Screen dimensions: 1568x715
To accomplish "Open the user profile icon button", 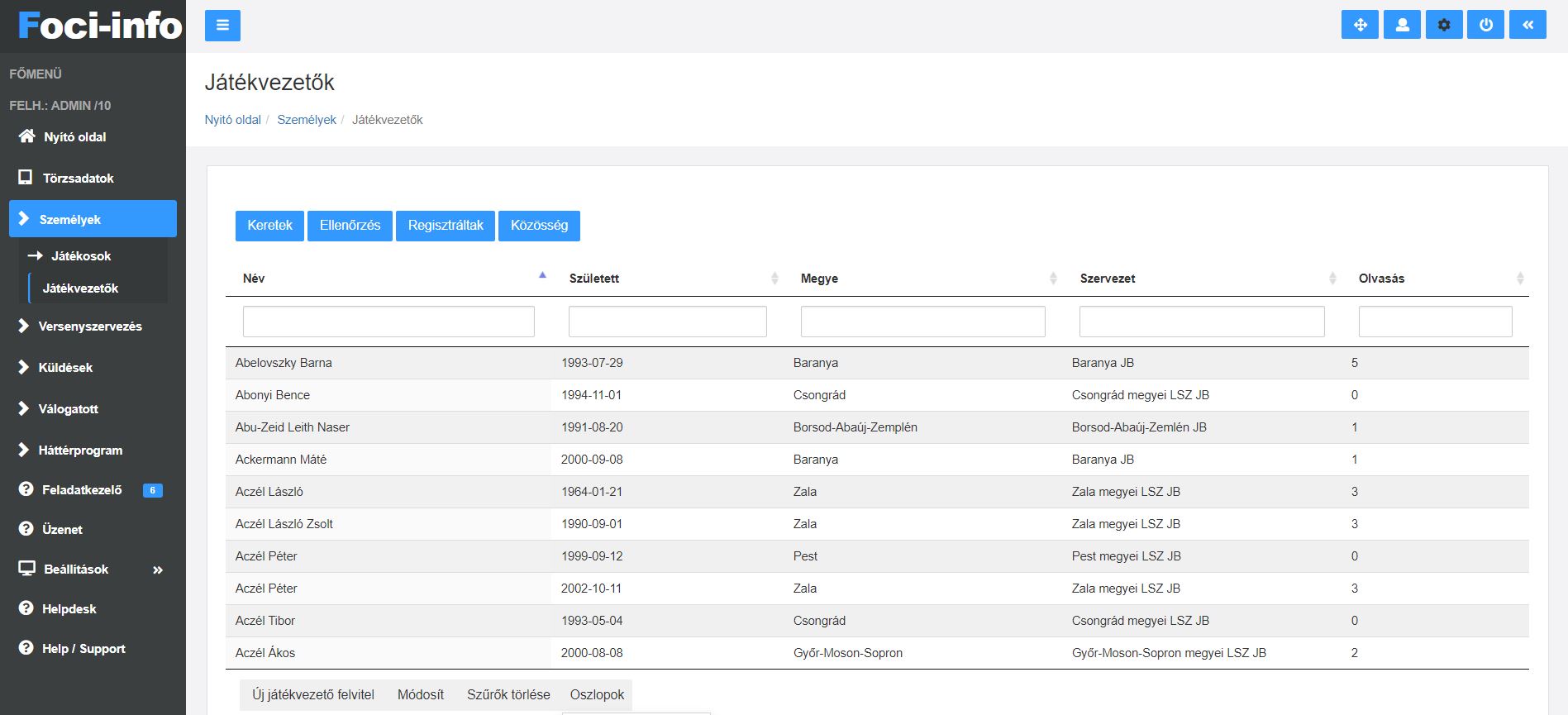I will (x=1402, y=25).
